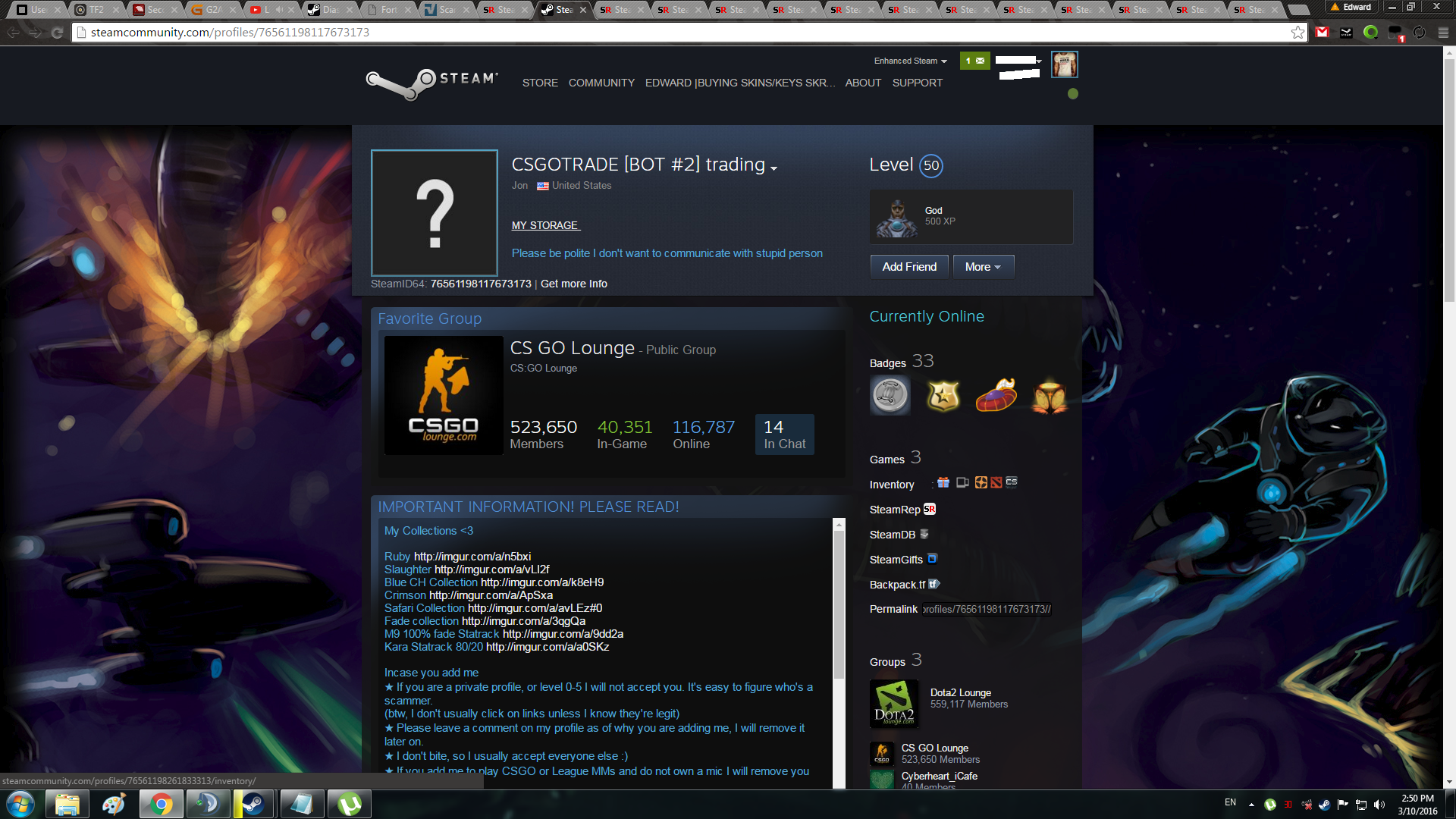
Task: Open Steam from the Windows taskbar
Action: click(253, 804)
